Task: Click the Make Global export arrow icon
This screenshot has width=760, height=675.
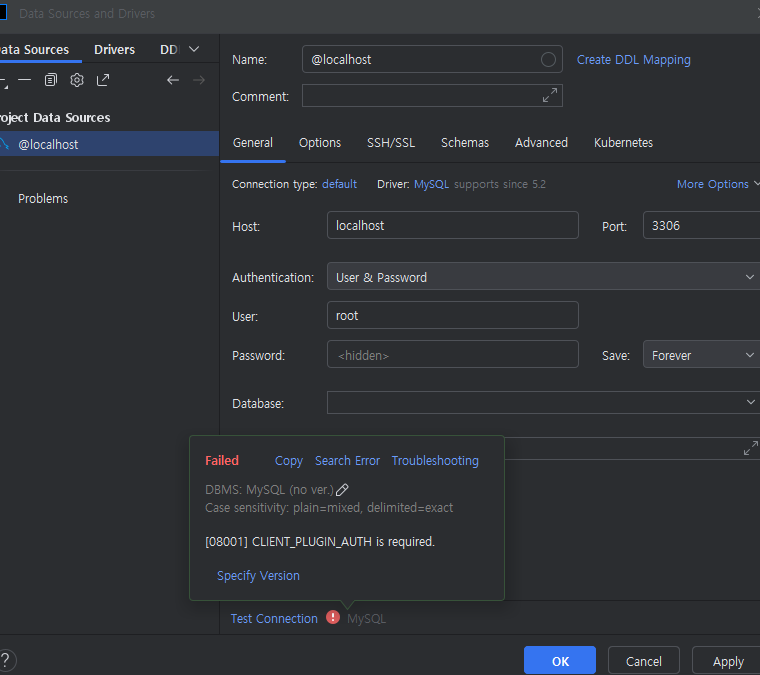Action: click(103, 80)
